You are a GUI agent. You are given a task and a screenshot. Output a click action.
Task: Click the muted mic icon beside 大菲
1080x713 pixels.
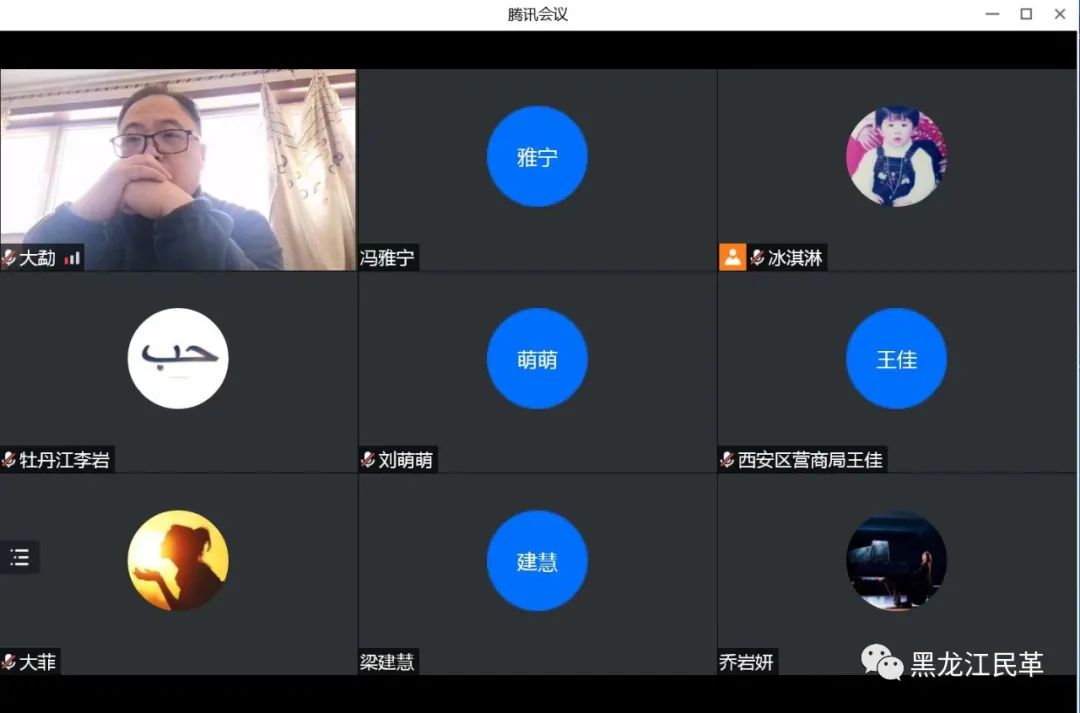click(x=9, y=663)
